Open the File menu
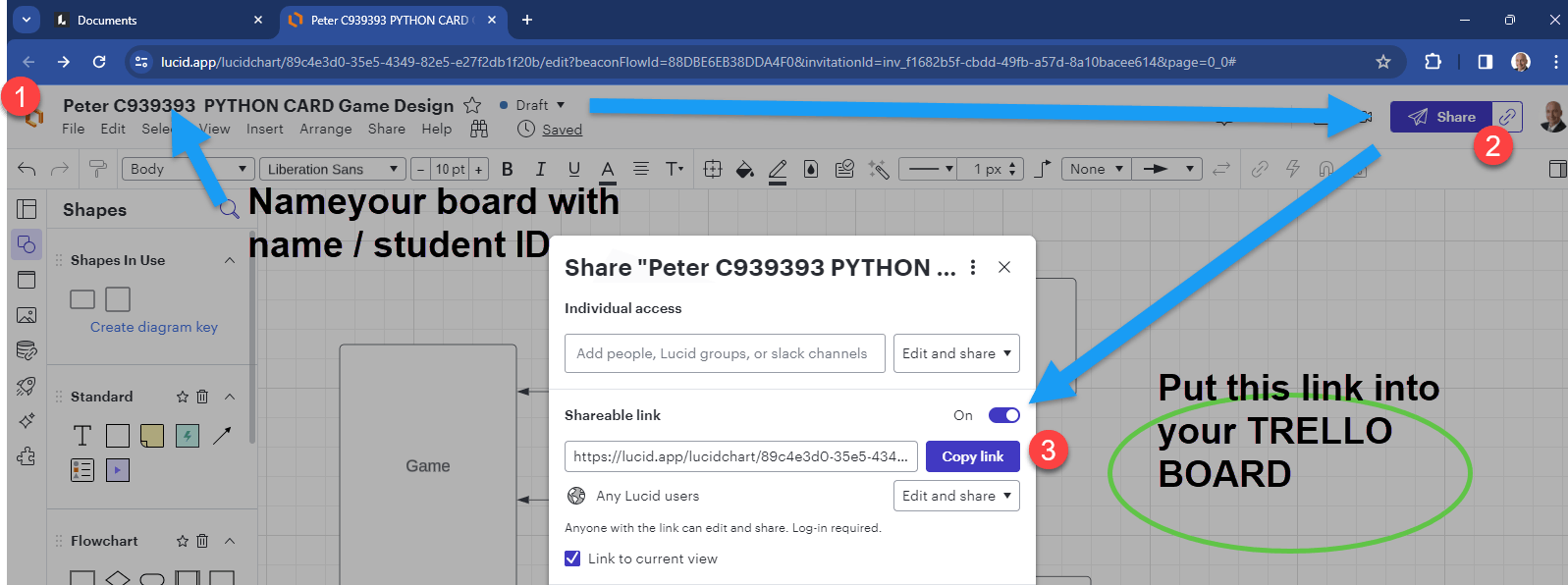The image size is (1568, 585). (x=73, y=129)
